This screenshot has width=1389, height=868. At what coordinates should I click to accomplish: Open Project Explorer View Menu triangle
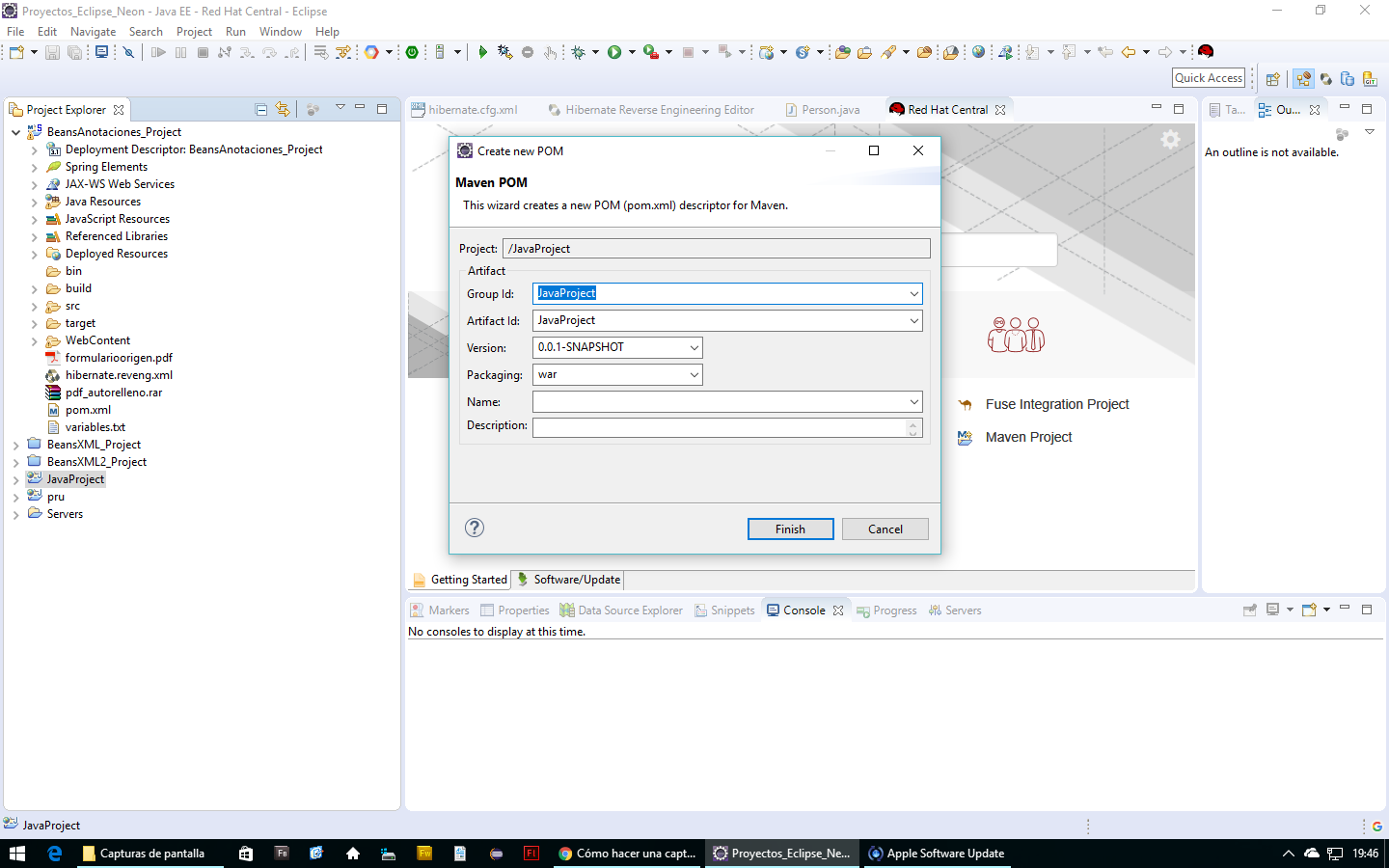point(340,108)
